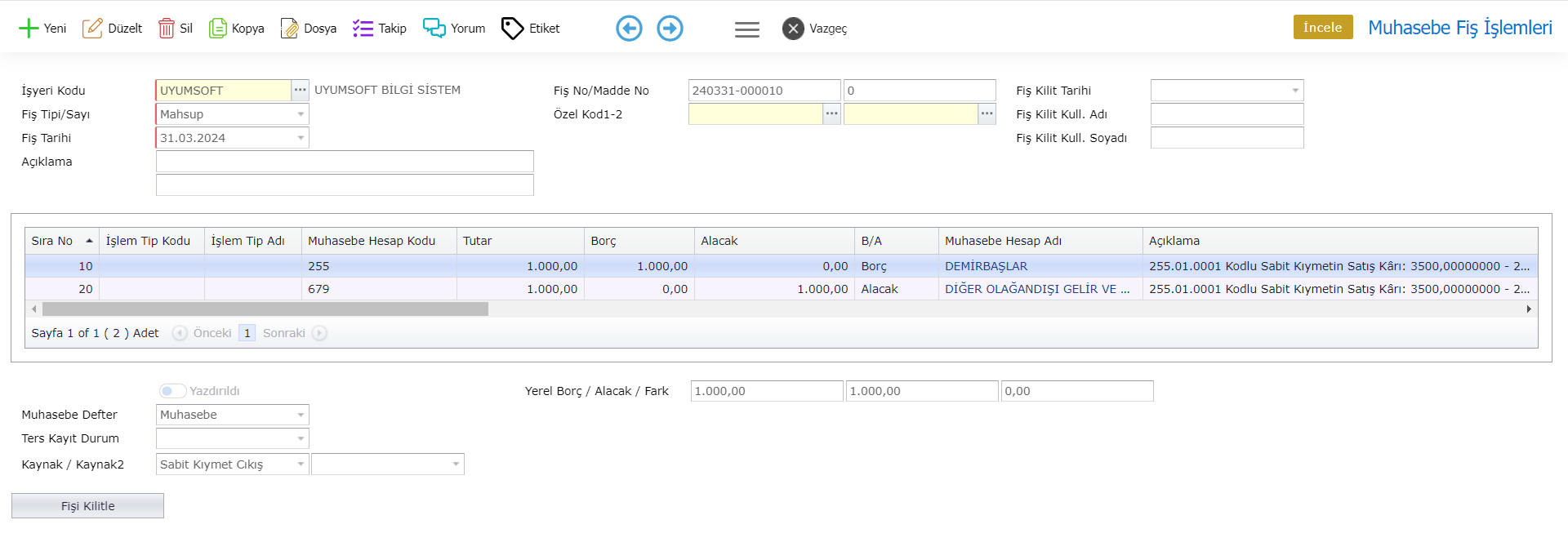Screen dimensions: 1568x551
Task: Click the Sil trash can icon
Action: 166,29
